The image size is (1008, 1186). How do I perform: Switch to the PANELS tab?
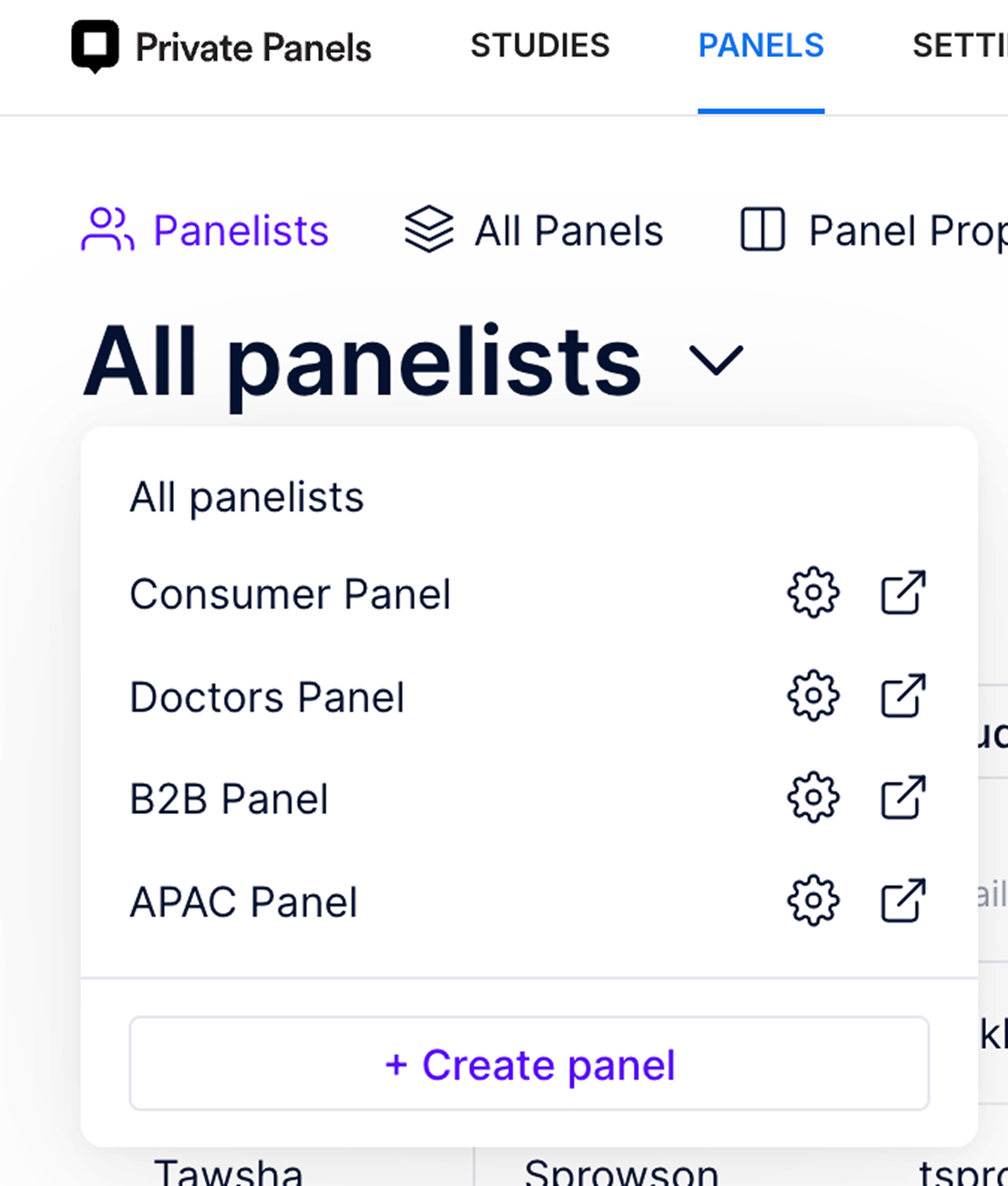click(x=761, y=46)
